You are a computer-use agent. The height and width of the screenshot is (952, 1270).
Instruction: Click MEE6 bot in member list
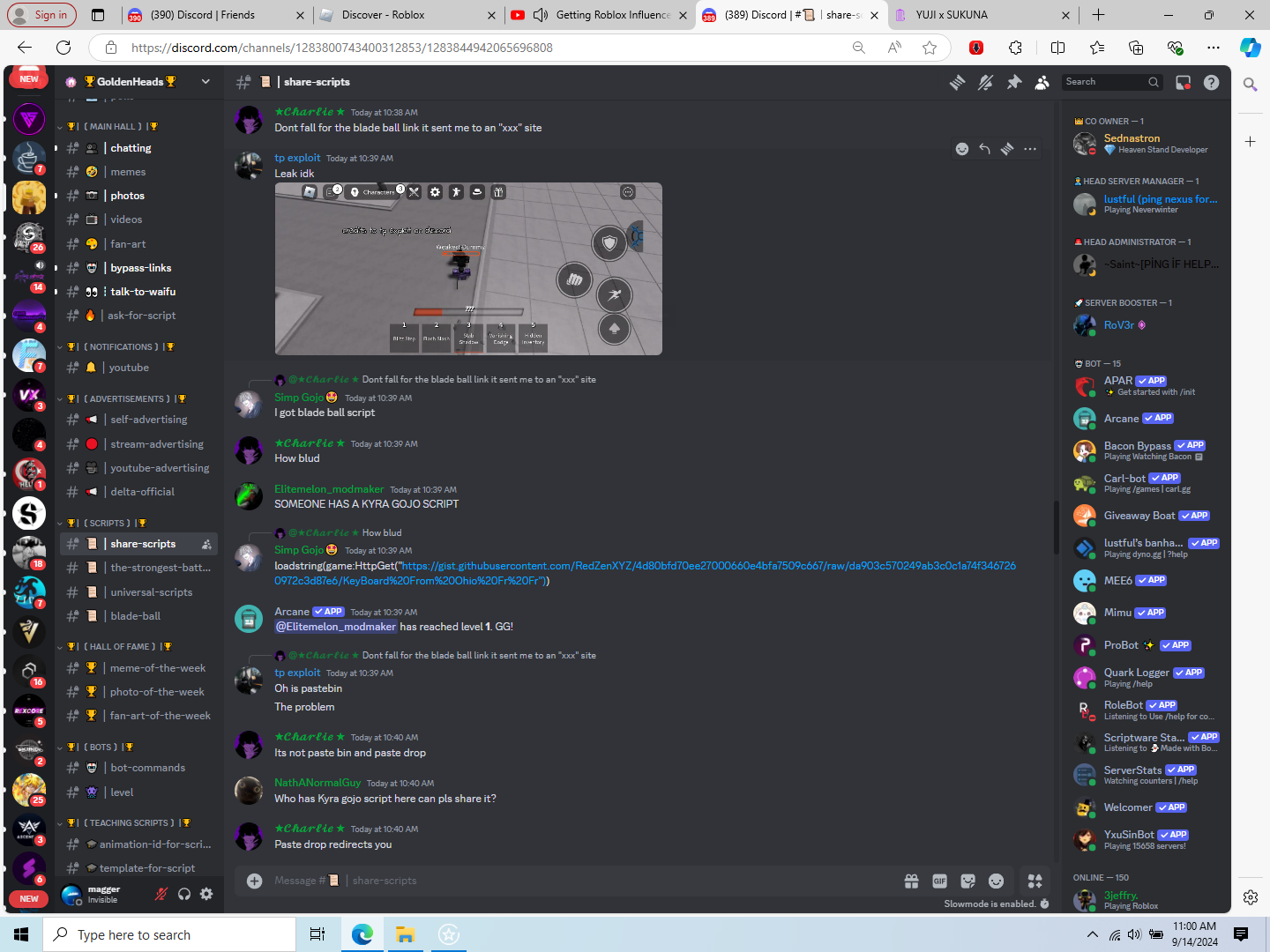(1147, 580)
